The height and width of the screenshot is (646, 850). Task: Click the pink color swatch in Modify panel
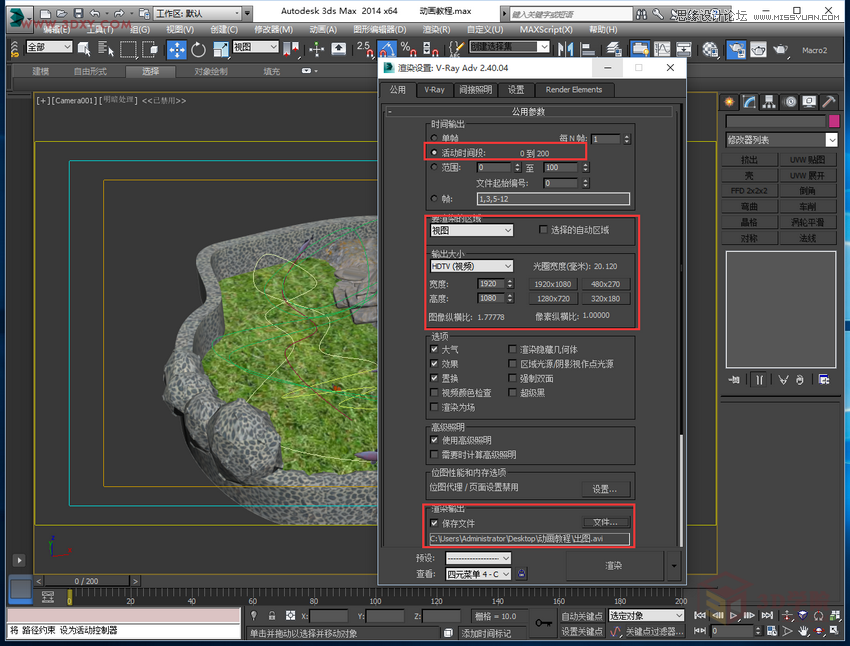tap(834, 120)
